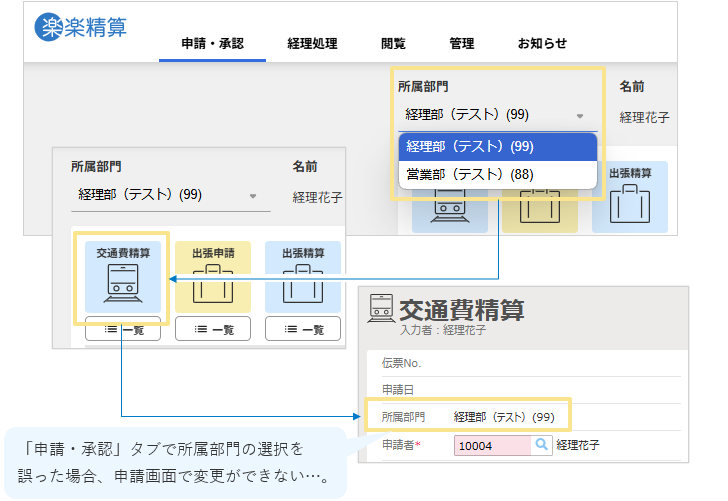Click the magnifier search icon beside 申請者 field
The image size is (728, 501).
540,445
